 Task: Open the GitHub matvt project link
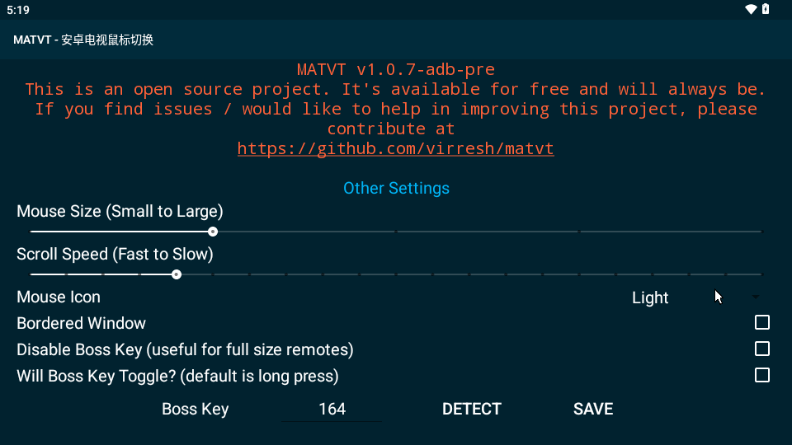(x=395, y=149)
